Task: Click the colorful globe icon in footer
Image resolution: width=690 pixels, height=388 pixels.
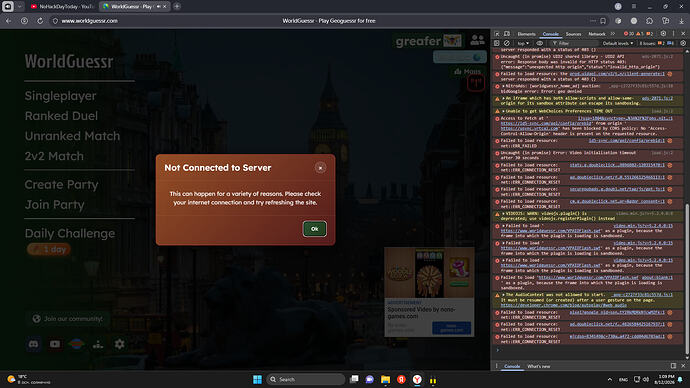Action: pyautogui.click(x=76, y=344)
